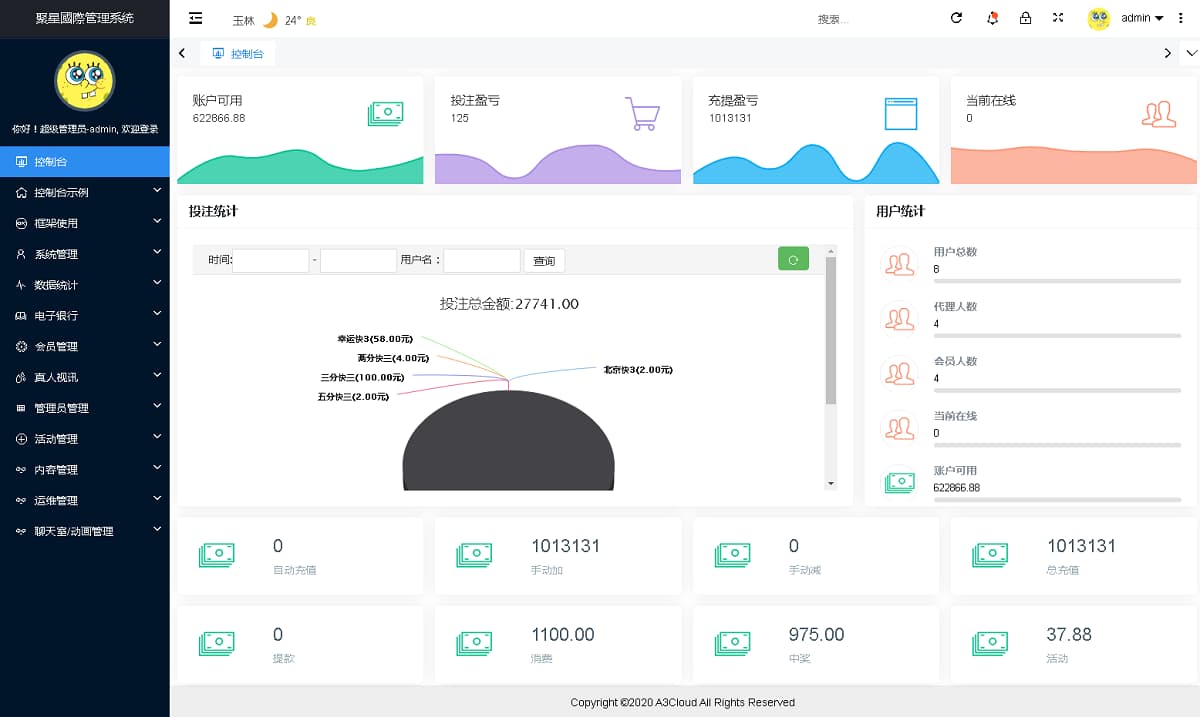Click the green refresh button in 投注统计

[x=793, y=259]
